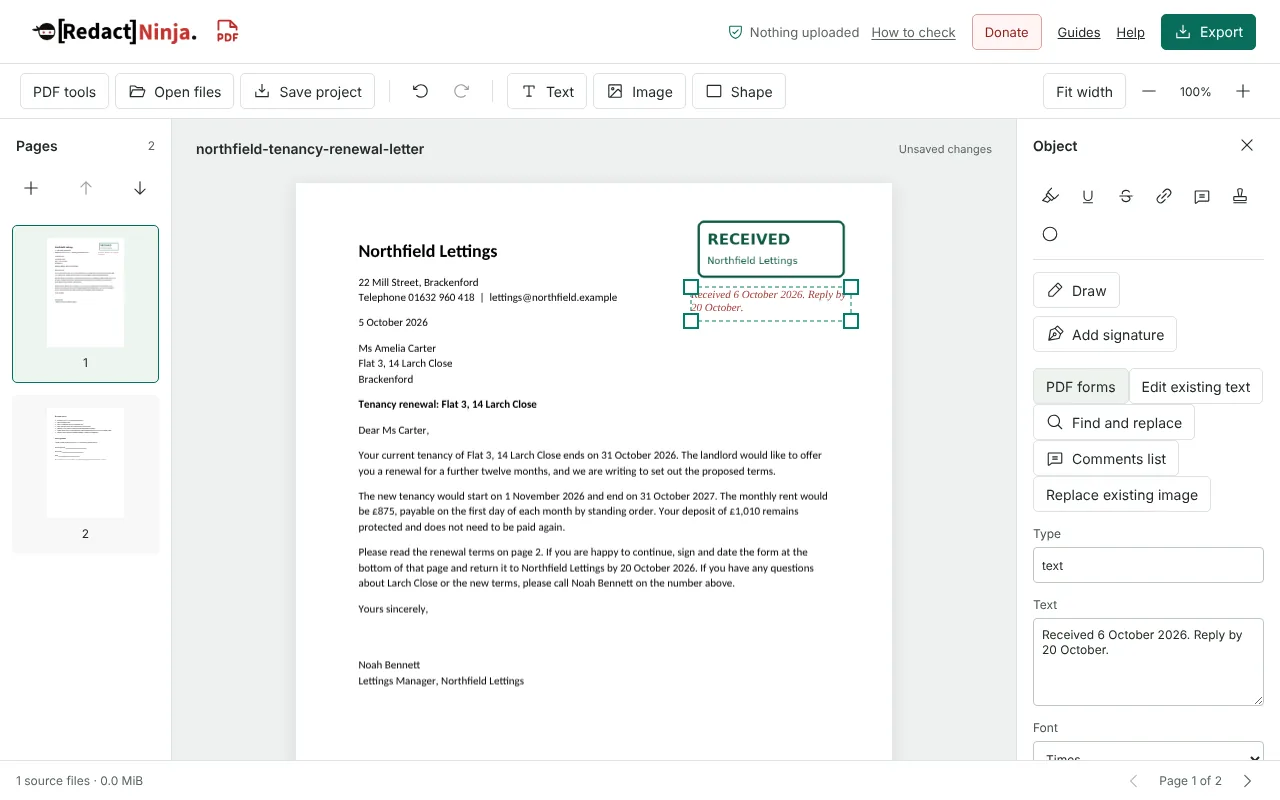This screenshot has height=800, width=1280.
Task: Add a comment with the speech bubble tool
Action: 1202,196
